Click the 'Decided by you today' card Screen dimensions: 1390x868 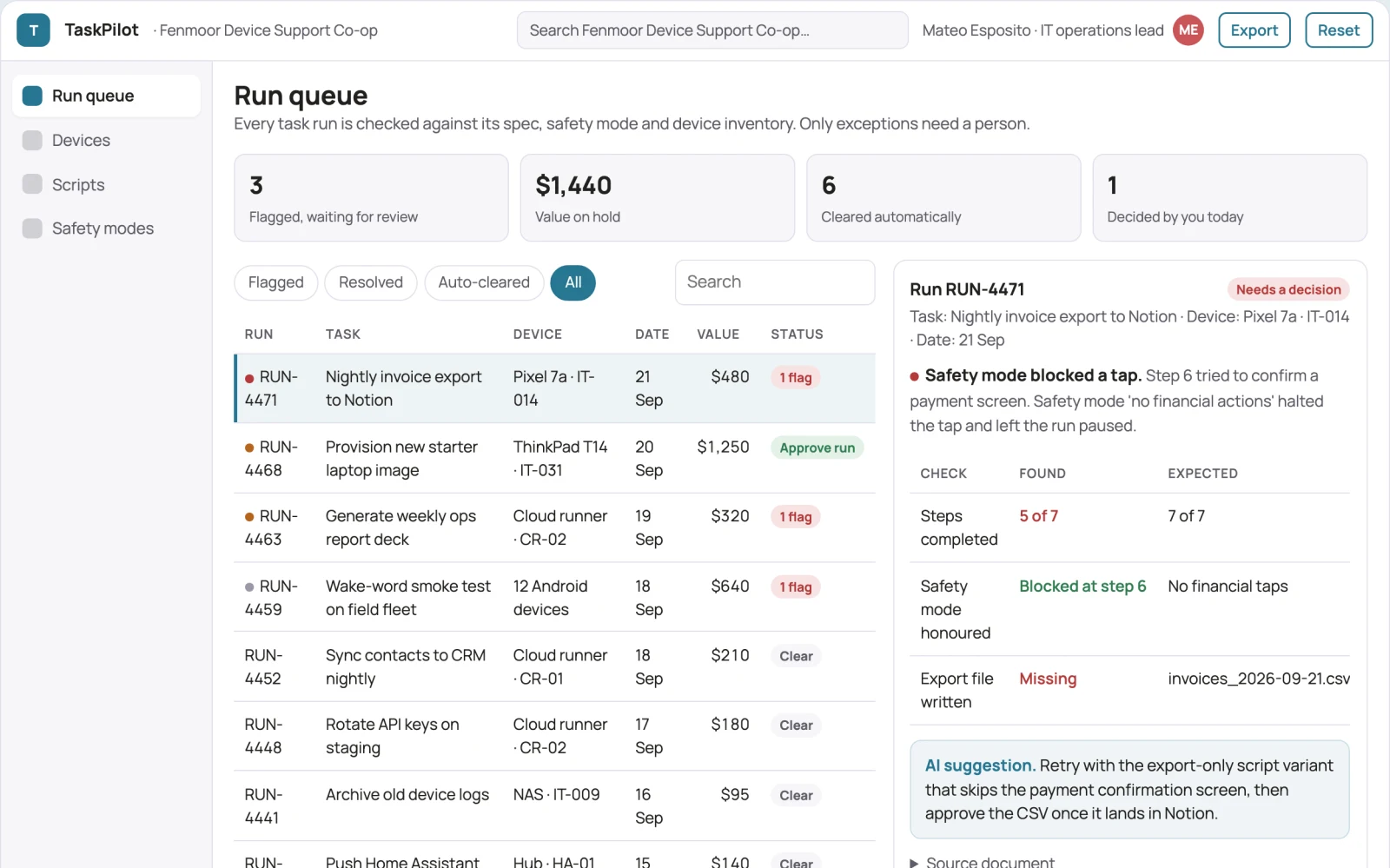[1229, 198]
